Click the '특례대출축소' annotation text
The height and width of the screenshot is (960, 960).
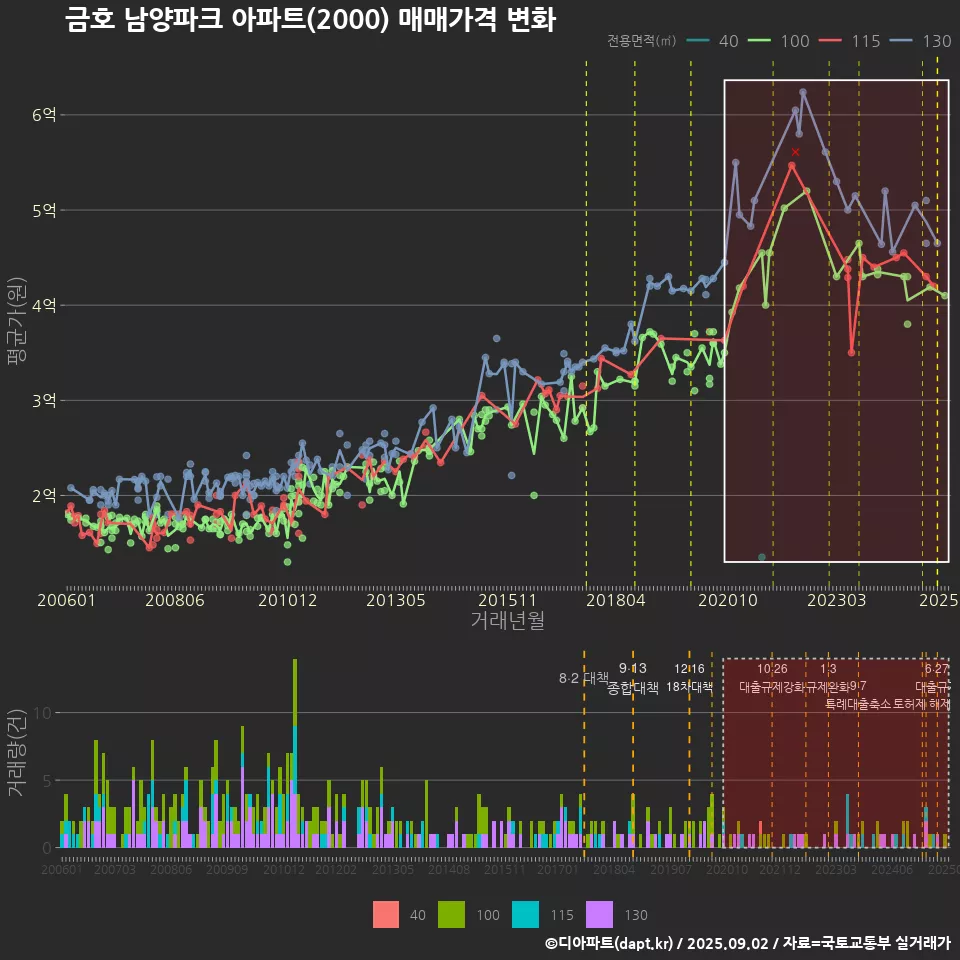click(858, 703)
